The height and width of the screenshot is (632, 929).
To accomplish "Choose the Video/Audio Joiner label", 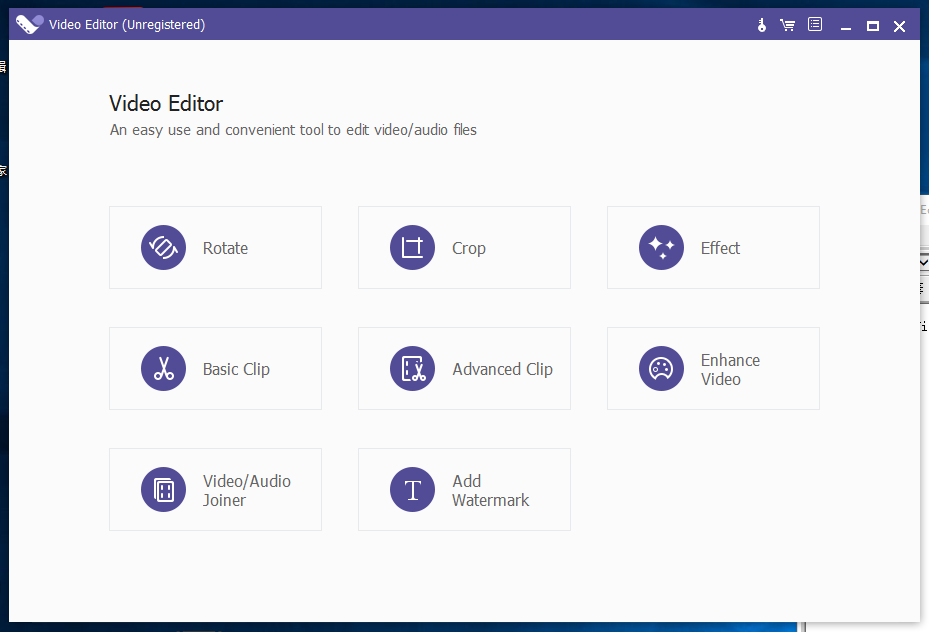I will pos(246,490).
